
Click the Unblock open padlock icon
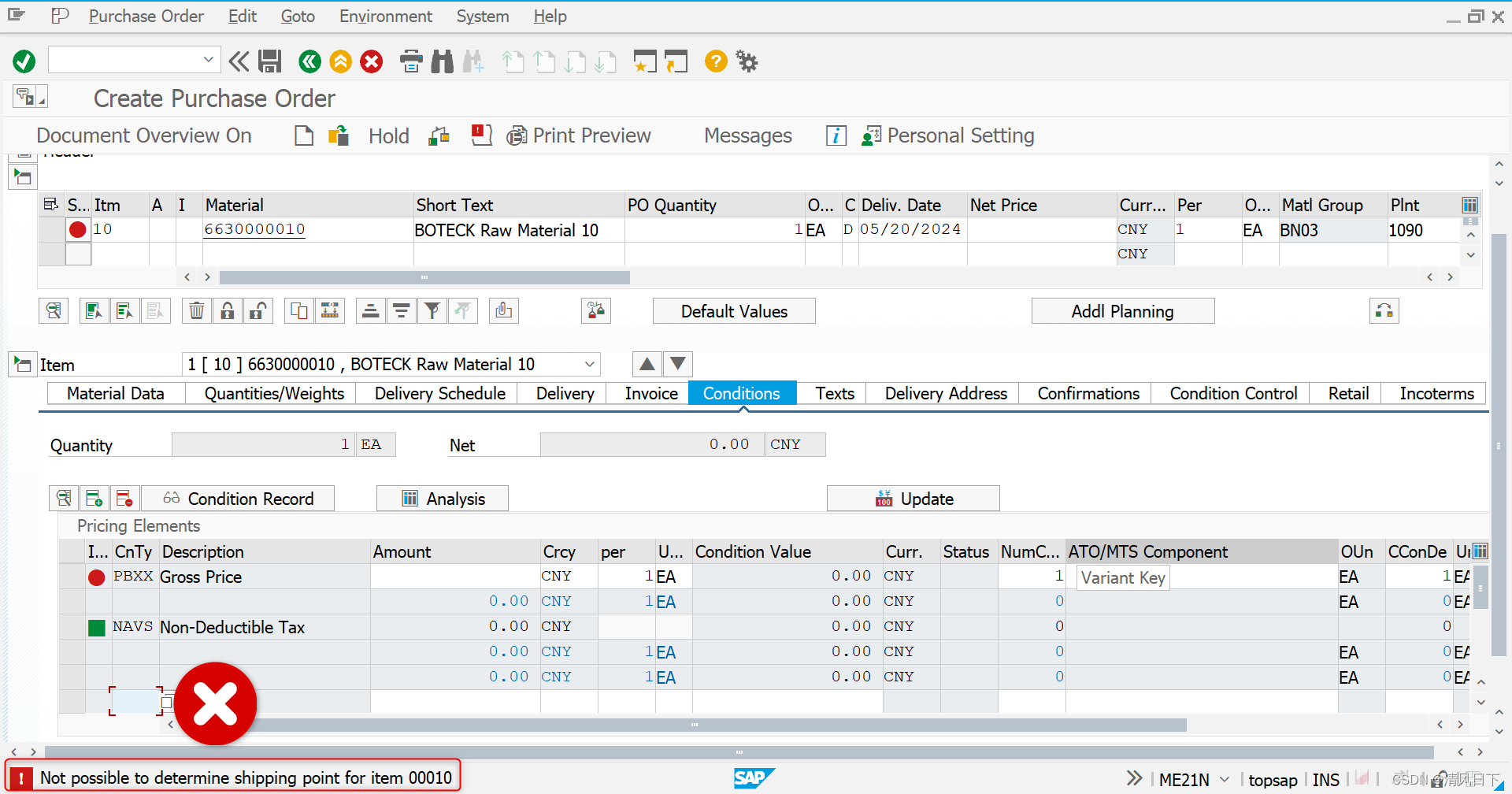point(258,311)
